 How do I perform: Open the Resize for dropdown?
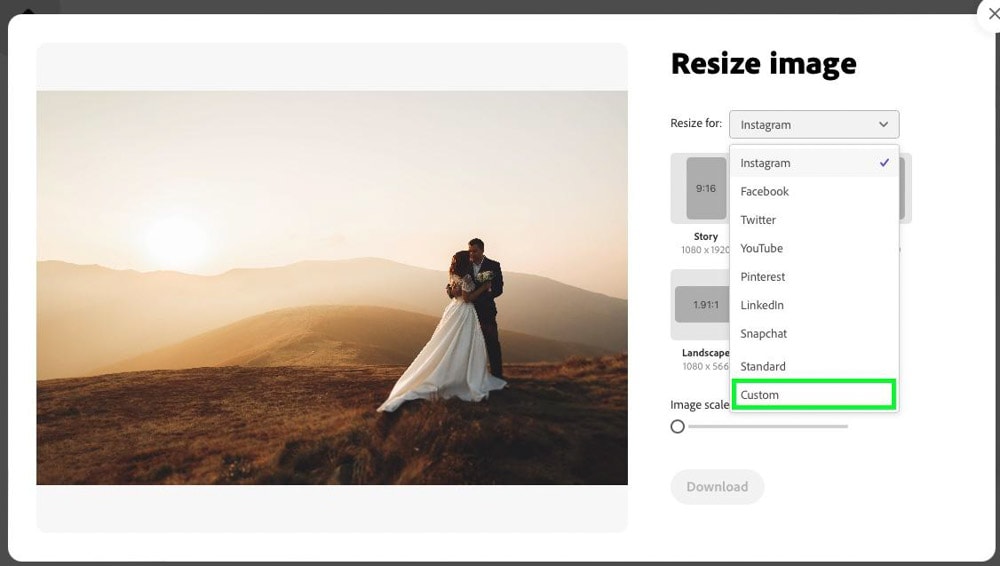point(814,124)
